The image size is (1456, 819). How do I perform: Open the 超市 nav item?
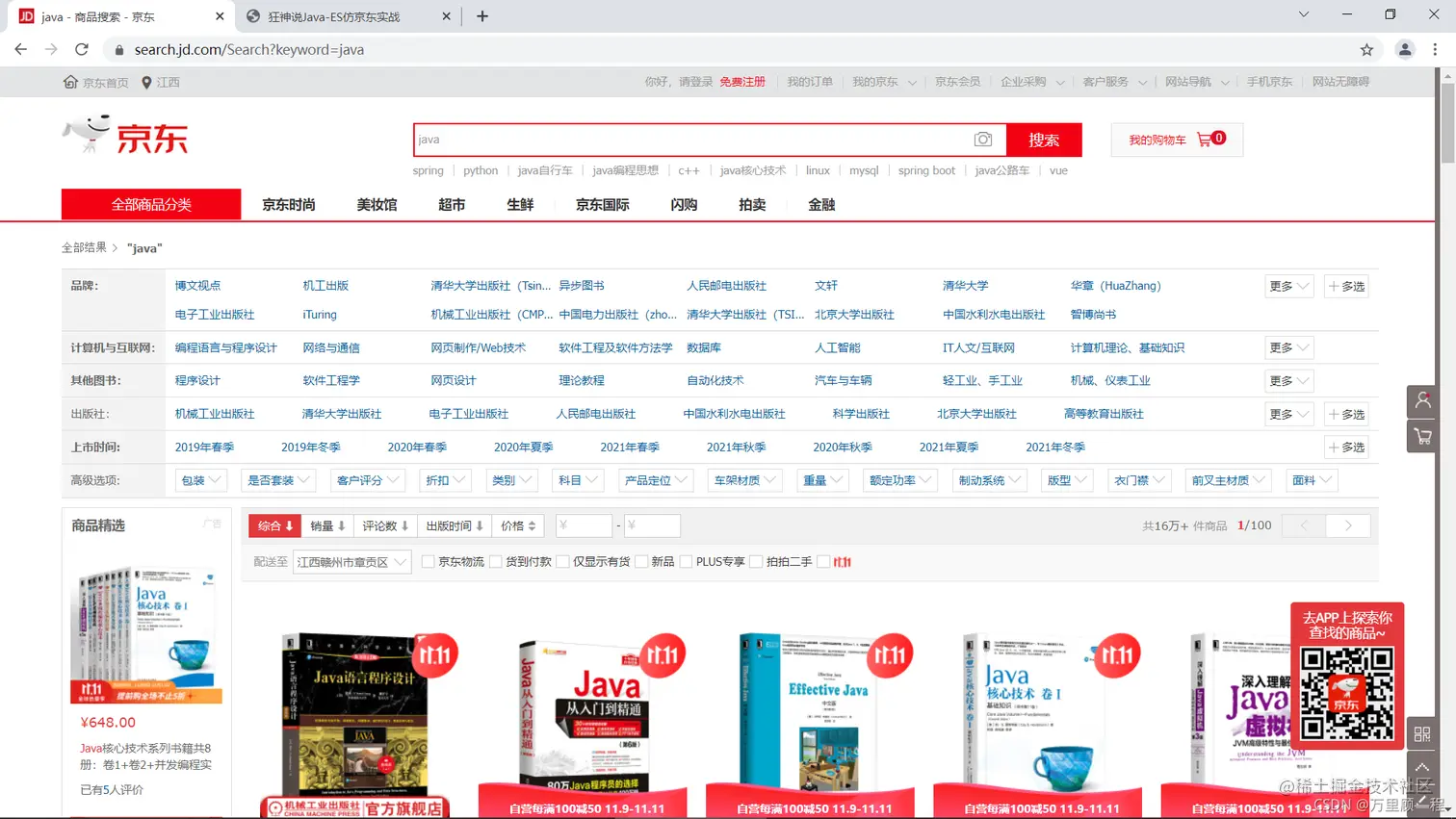click(451, 205)
